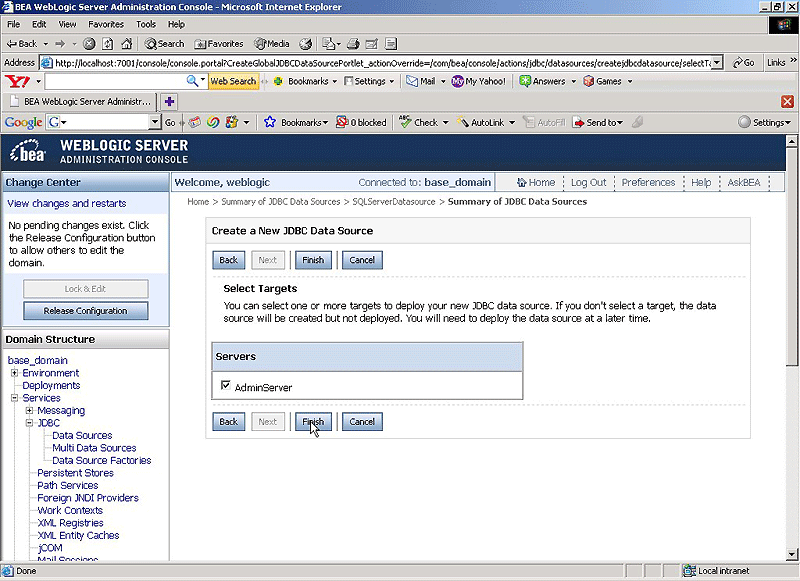Collapse the Services tree node
Viewport: 800px width, 581px height.
tap(14, 398)
